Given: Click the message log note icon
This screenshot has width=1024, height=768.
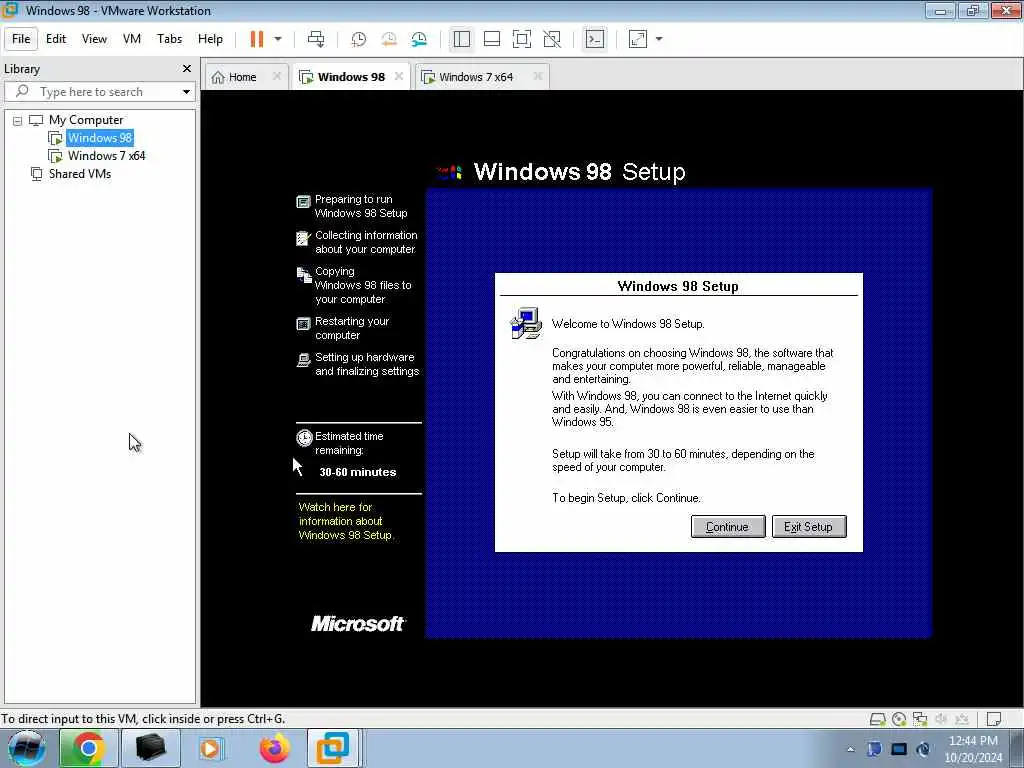Looking at the screenshot, I should (x=994, y=719).
